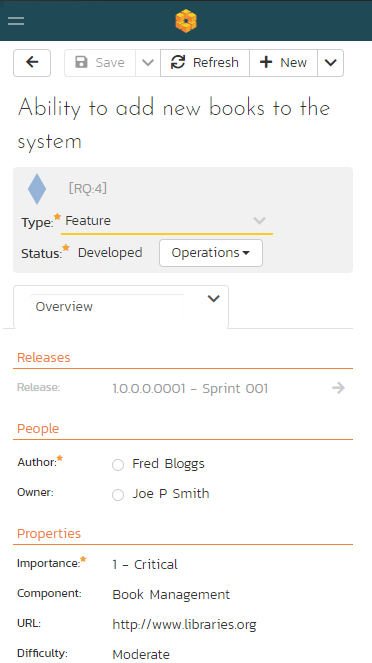
Task: Expand the Save options dropdown arrow
Action: click(x=148, y=63)
